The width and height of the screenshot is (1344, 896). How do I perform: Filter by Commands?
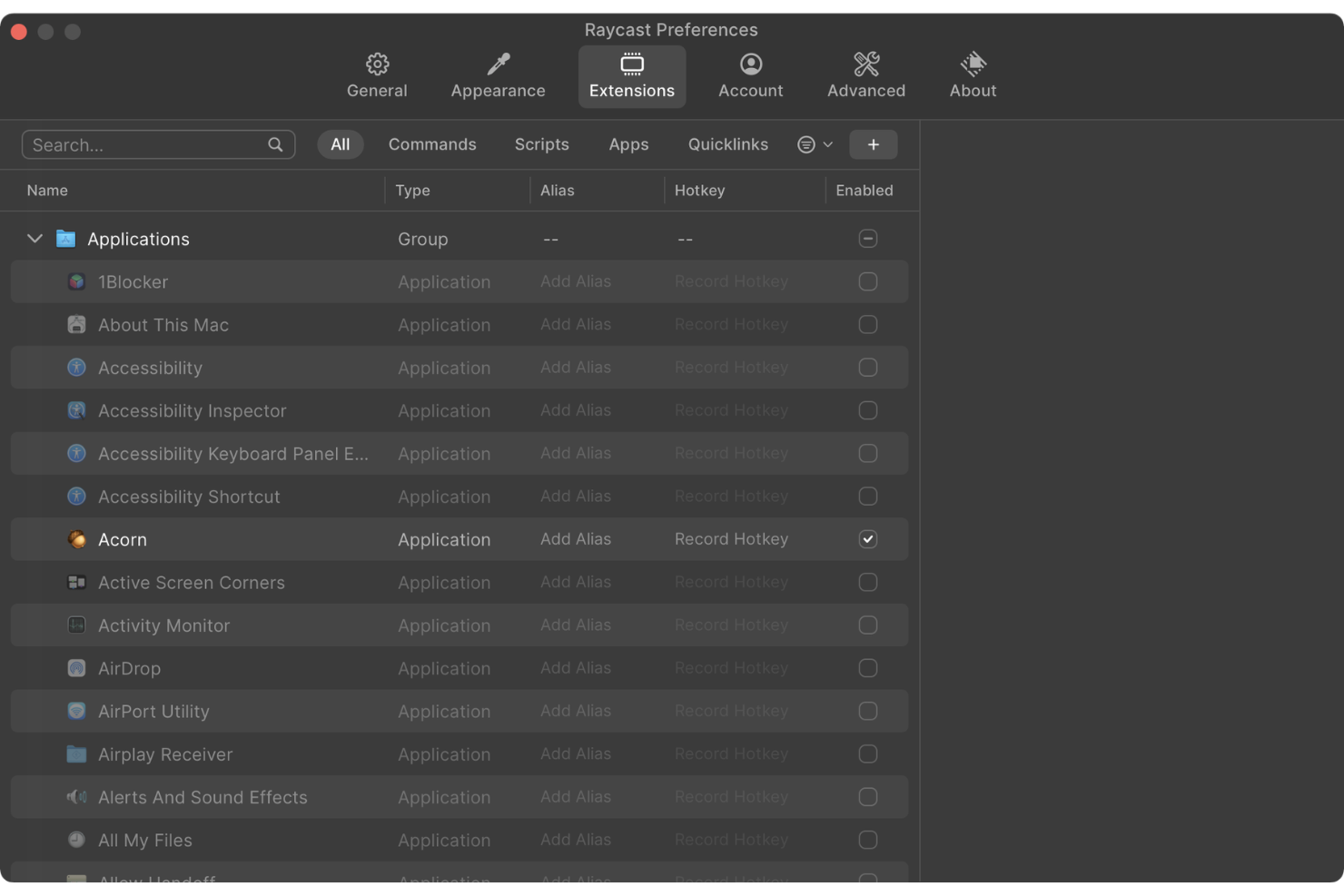pos(432,144)
